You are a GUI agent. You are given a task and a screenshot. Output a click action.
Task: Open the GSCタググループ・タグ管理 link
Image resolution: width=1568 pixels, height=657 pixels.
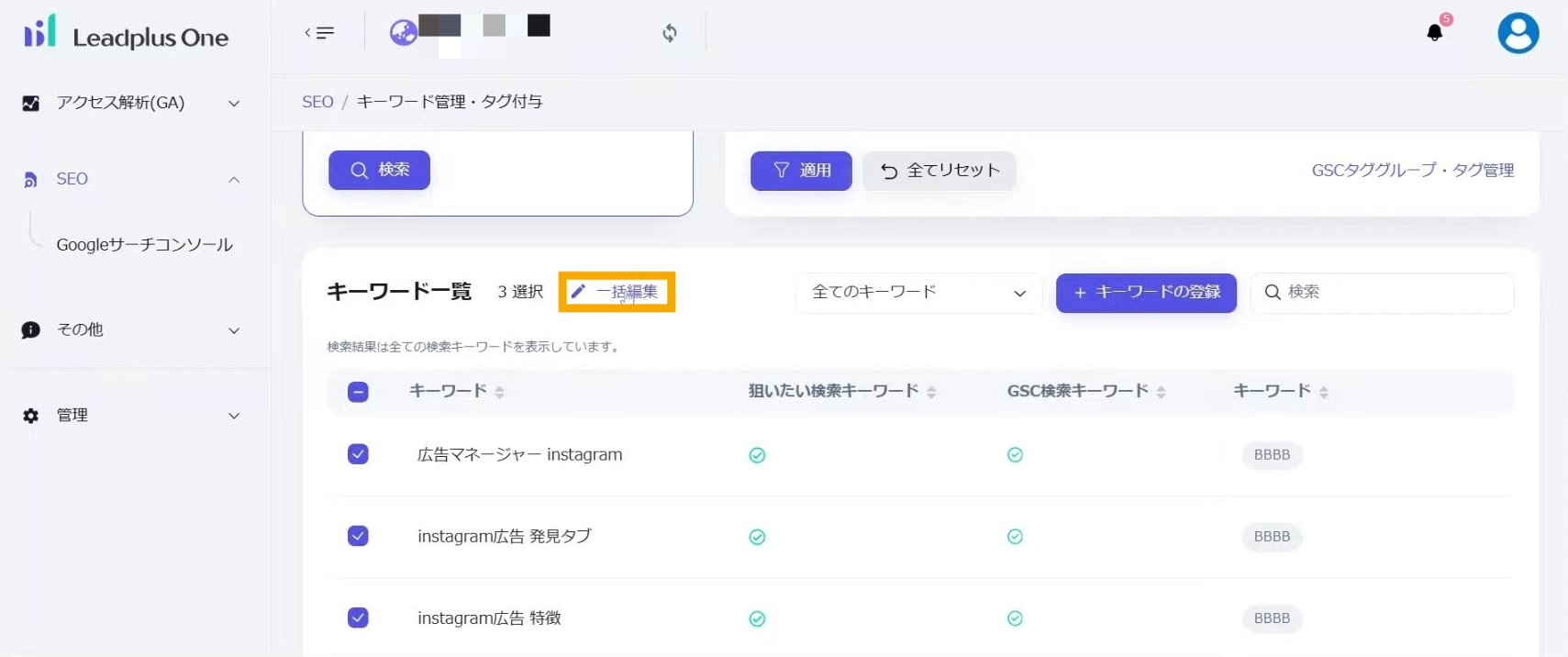[1412, 171]
